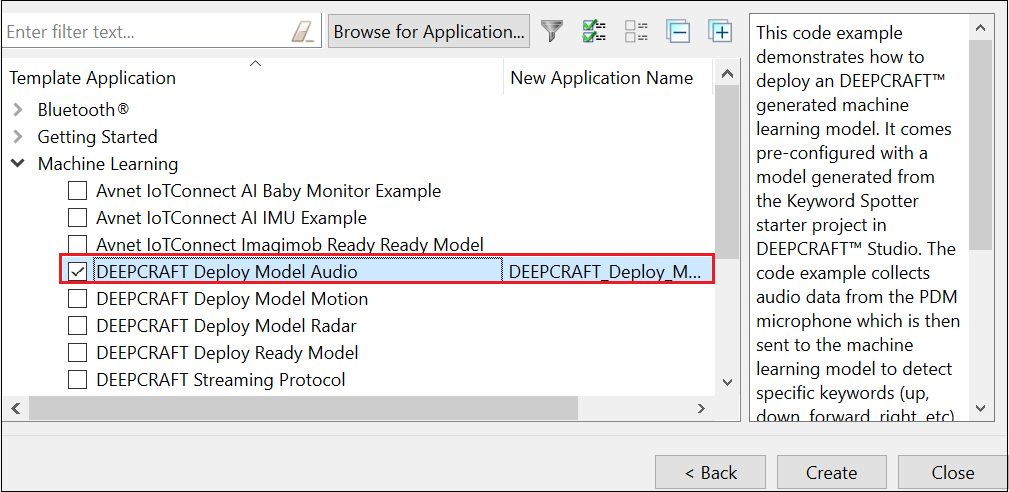Click the template list vertical scrollbar thumb

click(x=728, y=173)
